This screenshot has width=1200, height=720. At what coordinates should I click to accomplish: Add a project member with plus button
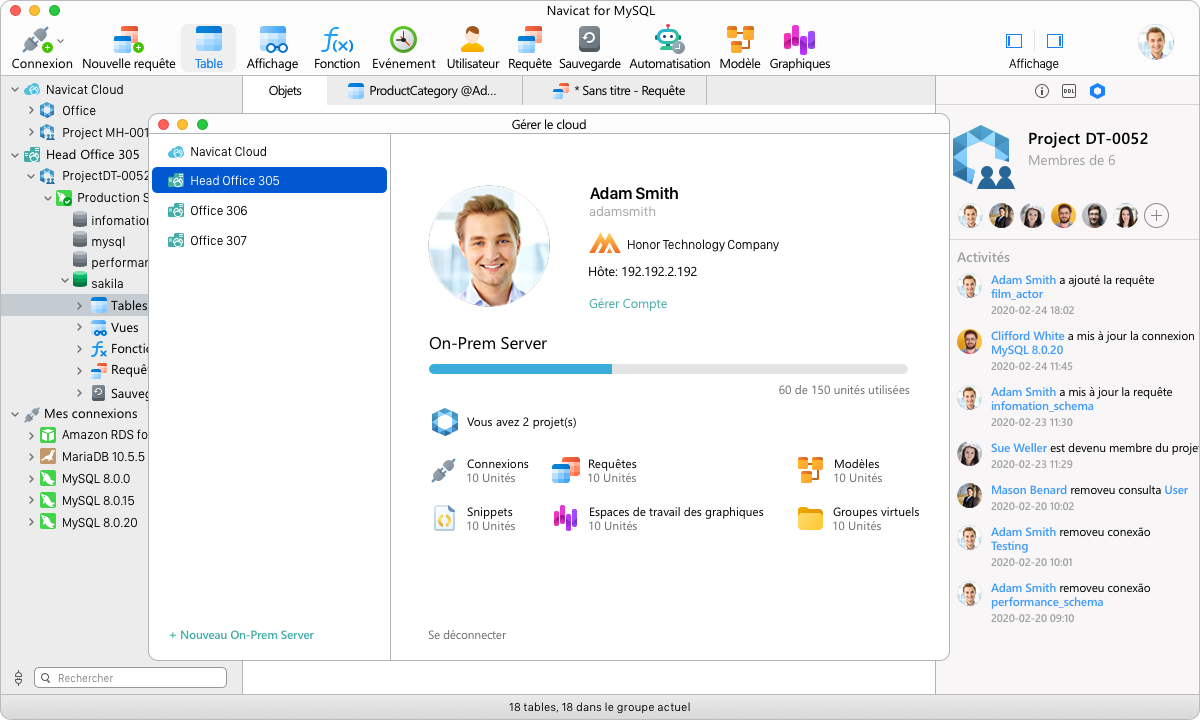click(x=1156, y=215)
